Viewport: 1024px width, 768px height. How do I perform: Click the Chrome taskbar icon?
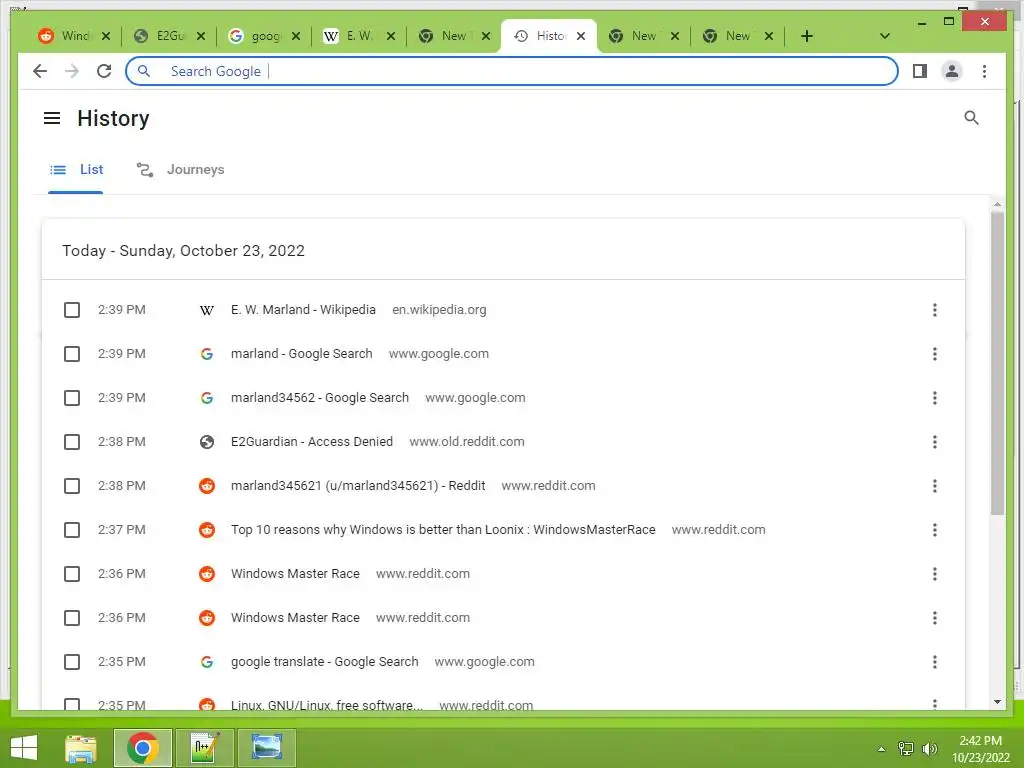pos(142,748)
